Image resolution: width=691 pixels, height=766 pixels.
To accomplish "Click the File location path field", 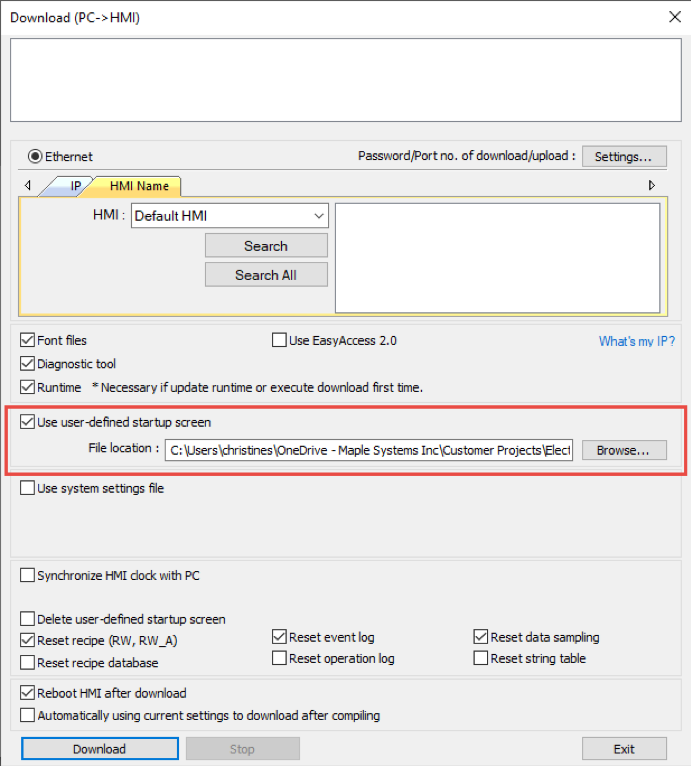I will point(369,451).
